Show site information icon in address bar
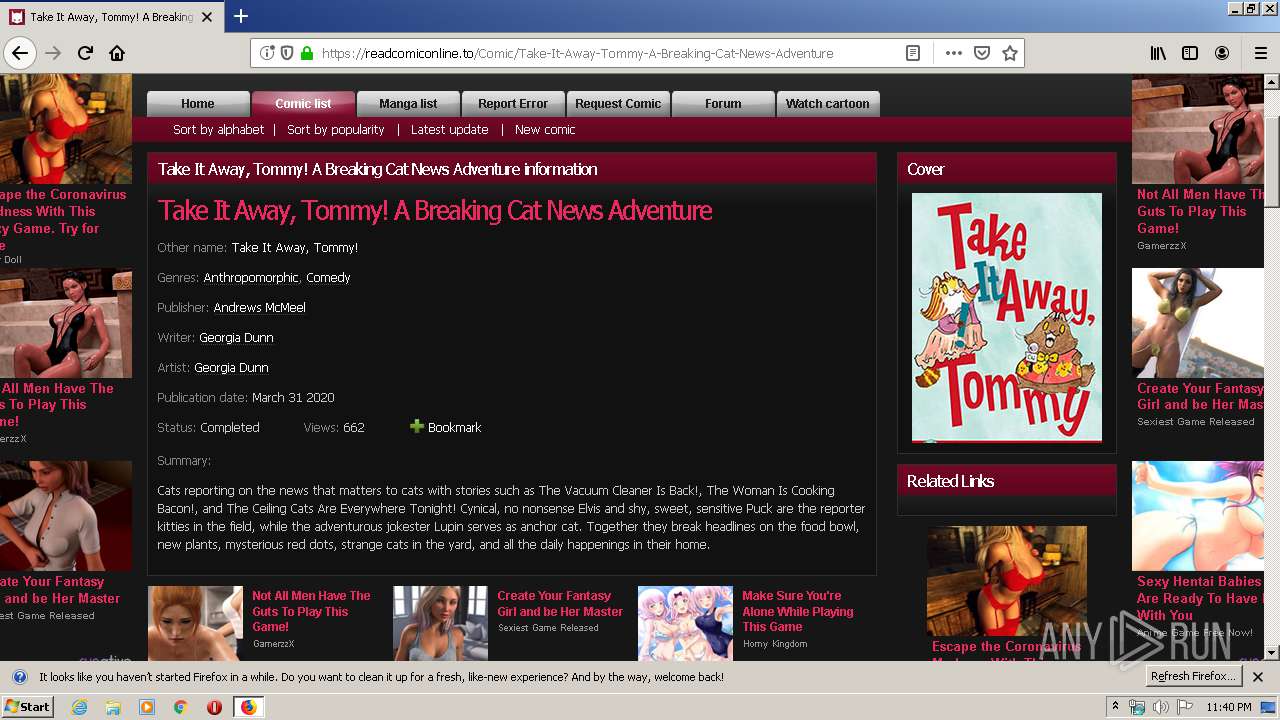1280x720 pixels. coord(267,53)
